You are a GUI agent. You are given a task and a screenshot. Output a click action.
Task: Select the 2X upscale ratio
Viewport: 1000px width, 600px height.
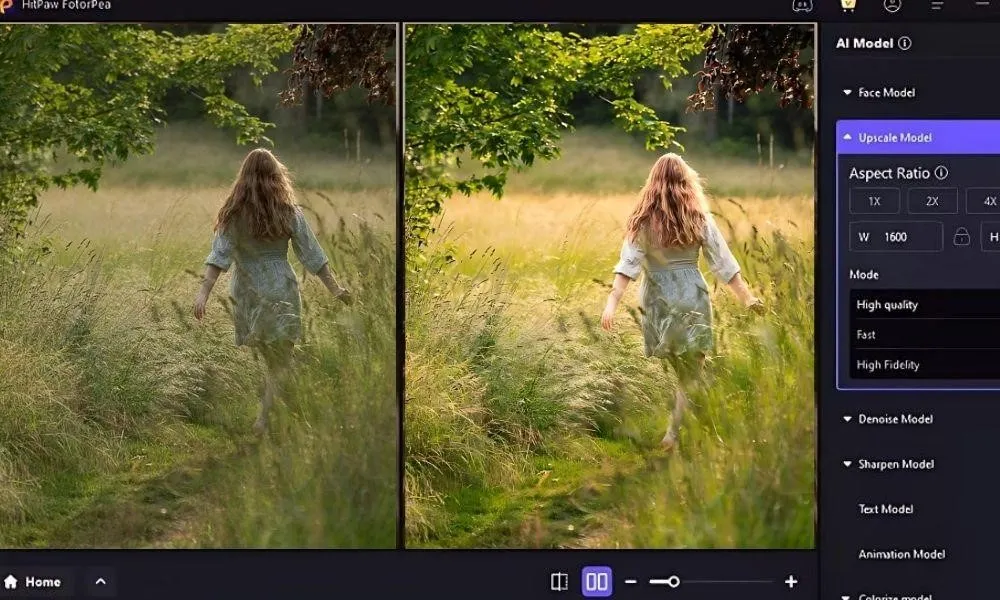[932, 201]
